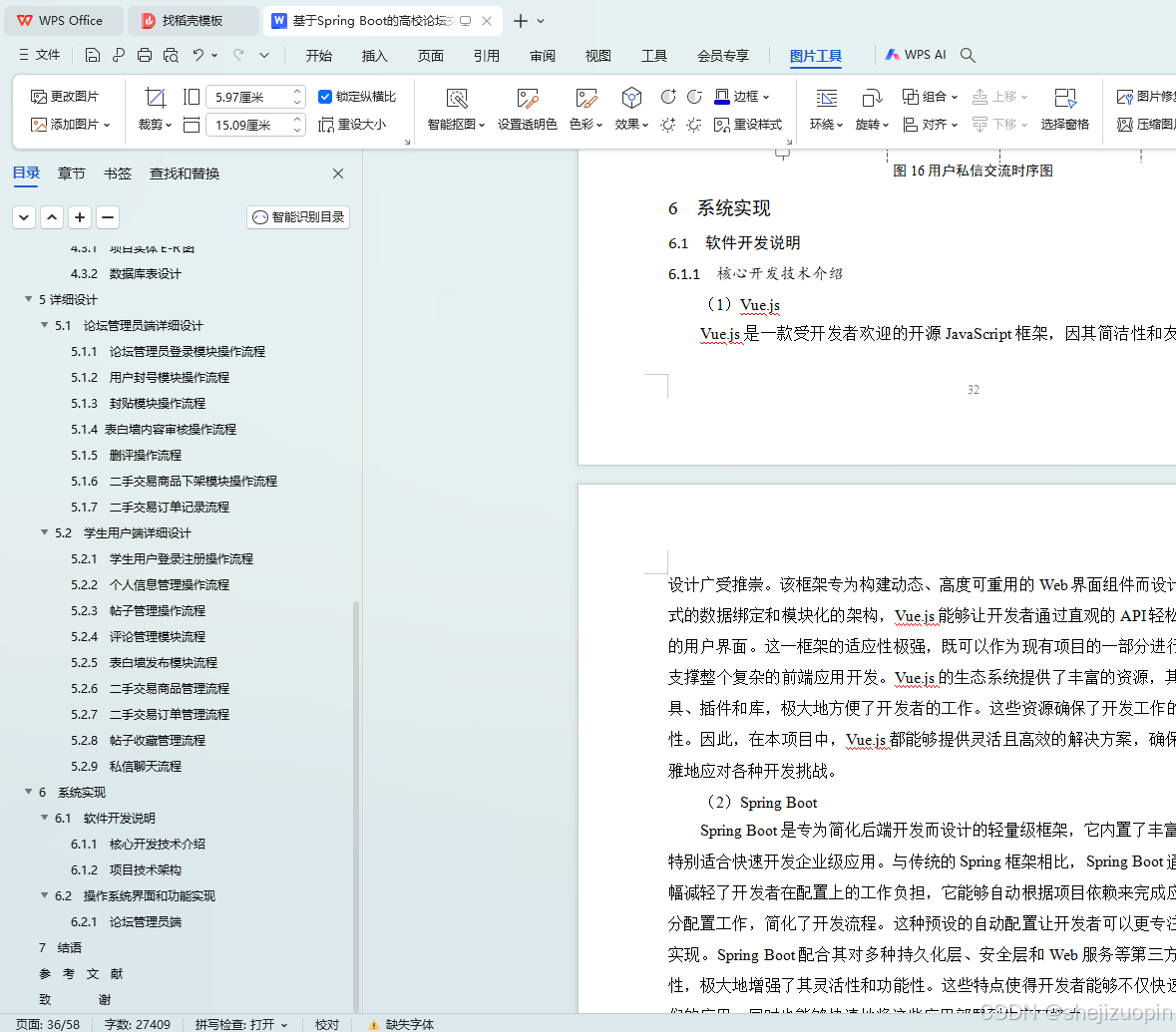
Task: Click 重设大小 to reset the picture size
Action: click(x=352, y=125)
